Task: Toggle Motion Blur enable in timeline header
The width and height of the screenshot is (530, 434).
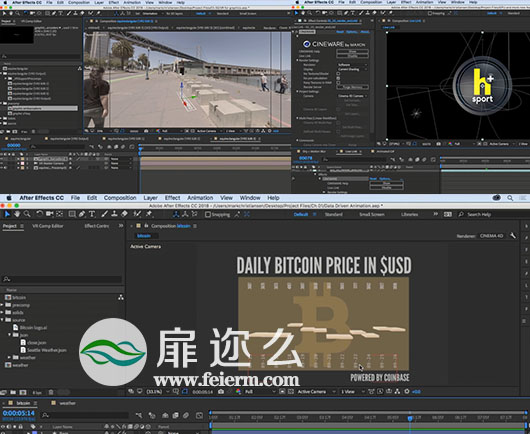Action: [x=186, y=415]
